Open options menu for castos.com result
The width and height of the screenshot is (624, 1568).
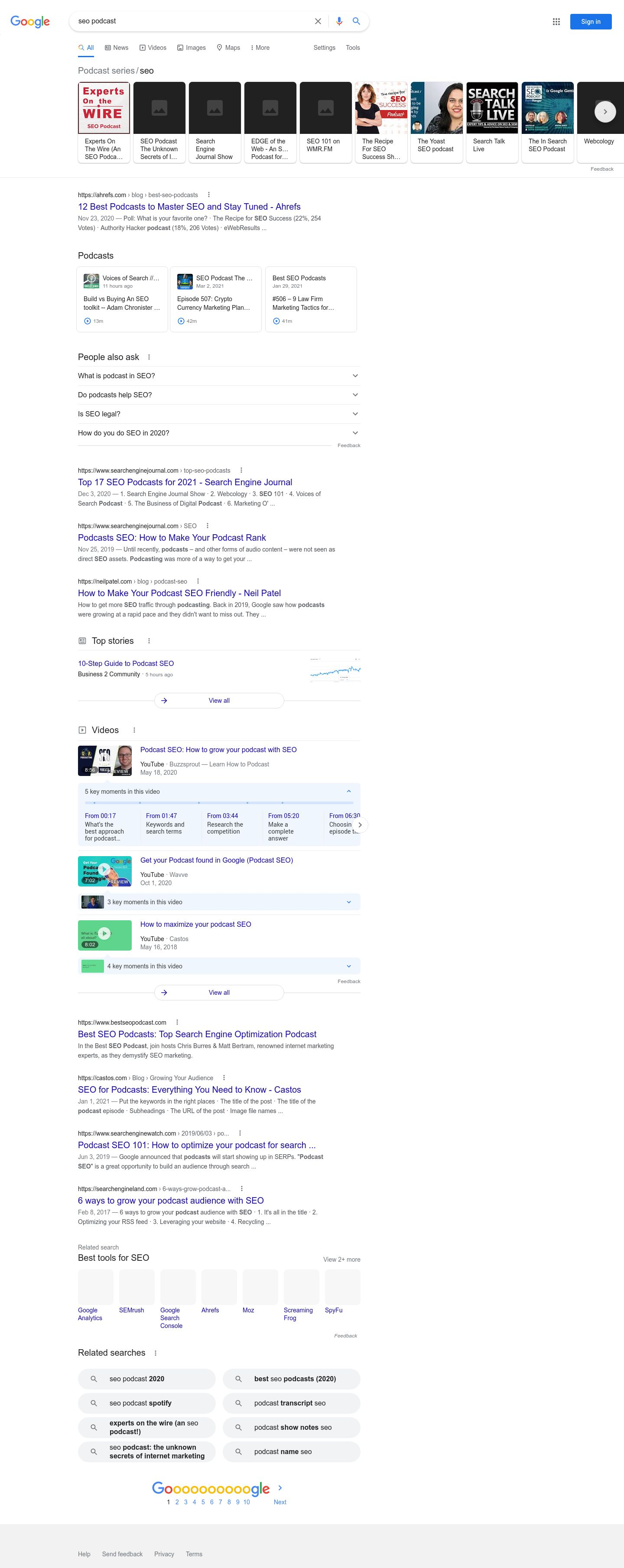(224, 1078)
